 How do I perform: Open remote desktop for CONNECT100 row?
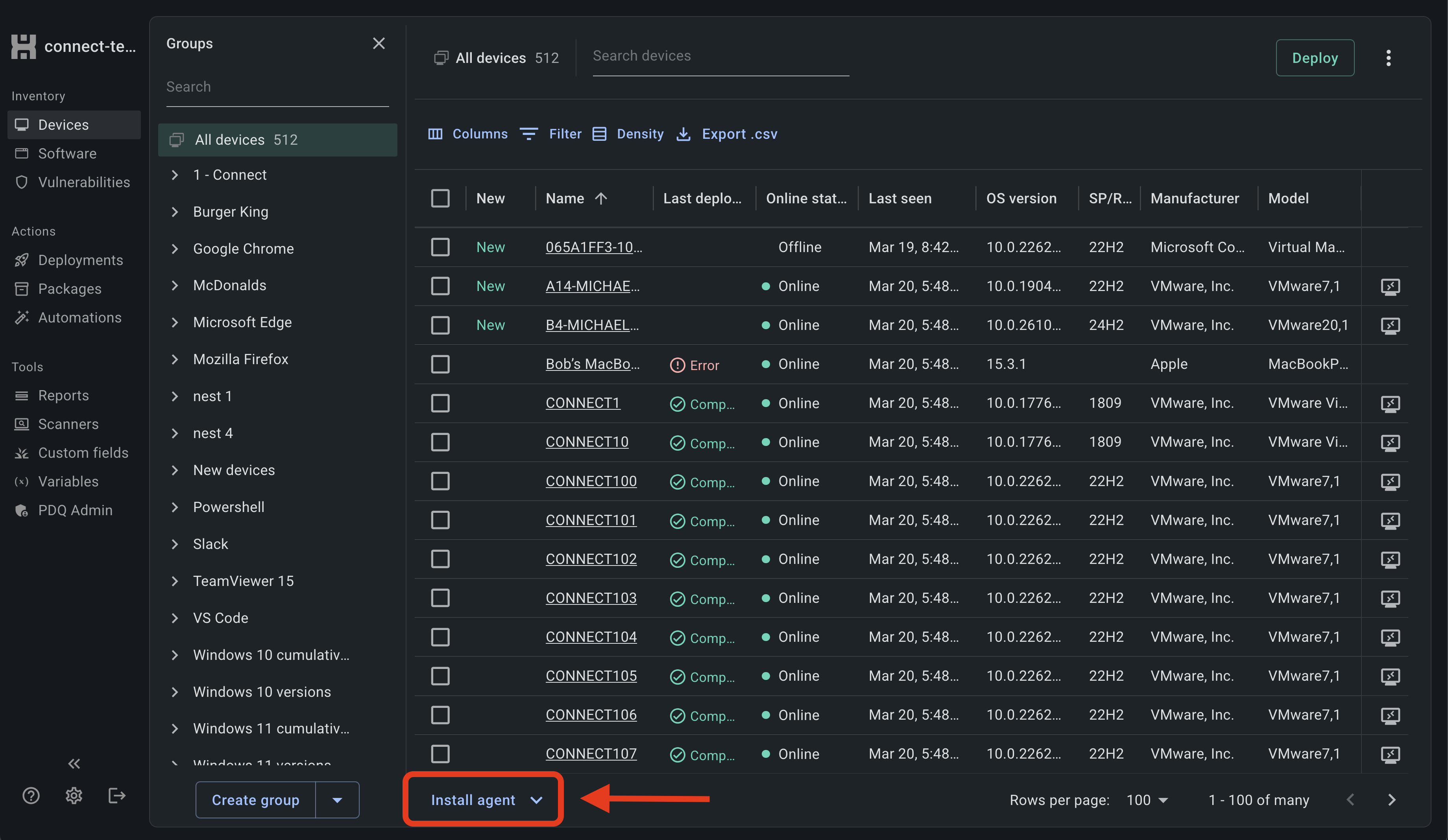point(1390,482)
